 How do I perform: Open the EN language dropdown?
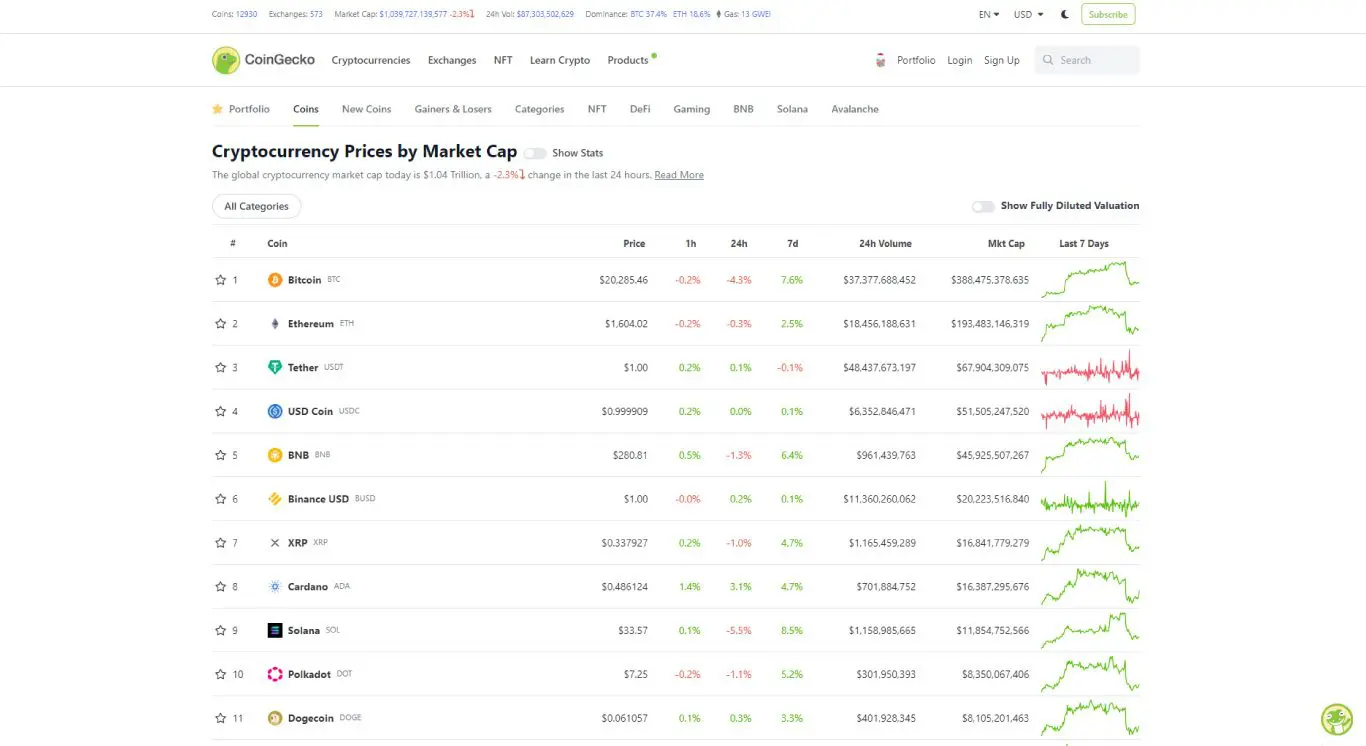tap(989, 15)
